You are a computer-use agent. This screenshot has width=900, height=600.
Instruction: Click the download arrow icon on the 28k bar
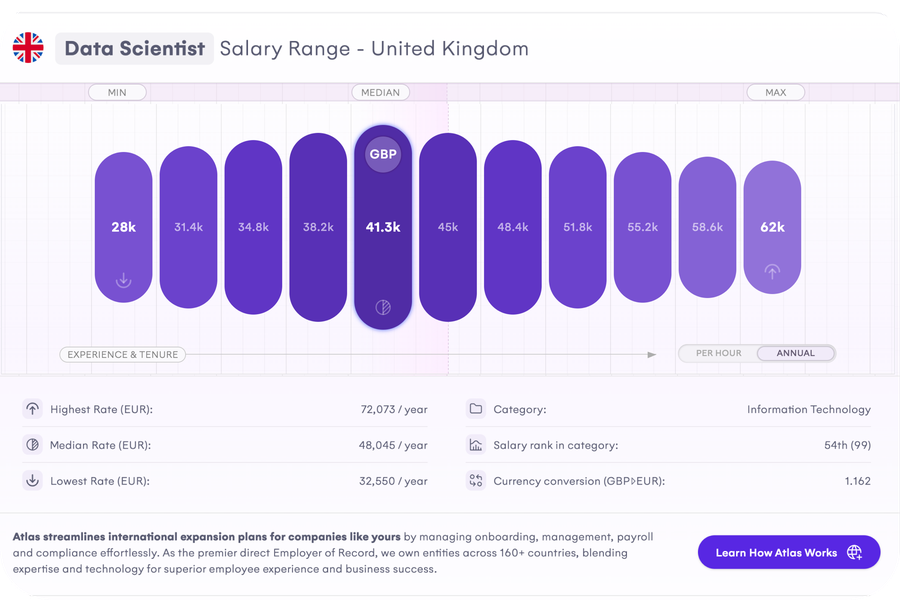pos(123,280)
